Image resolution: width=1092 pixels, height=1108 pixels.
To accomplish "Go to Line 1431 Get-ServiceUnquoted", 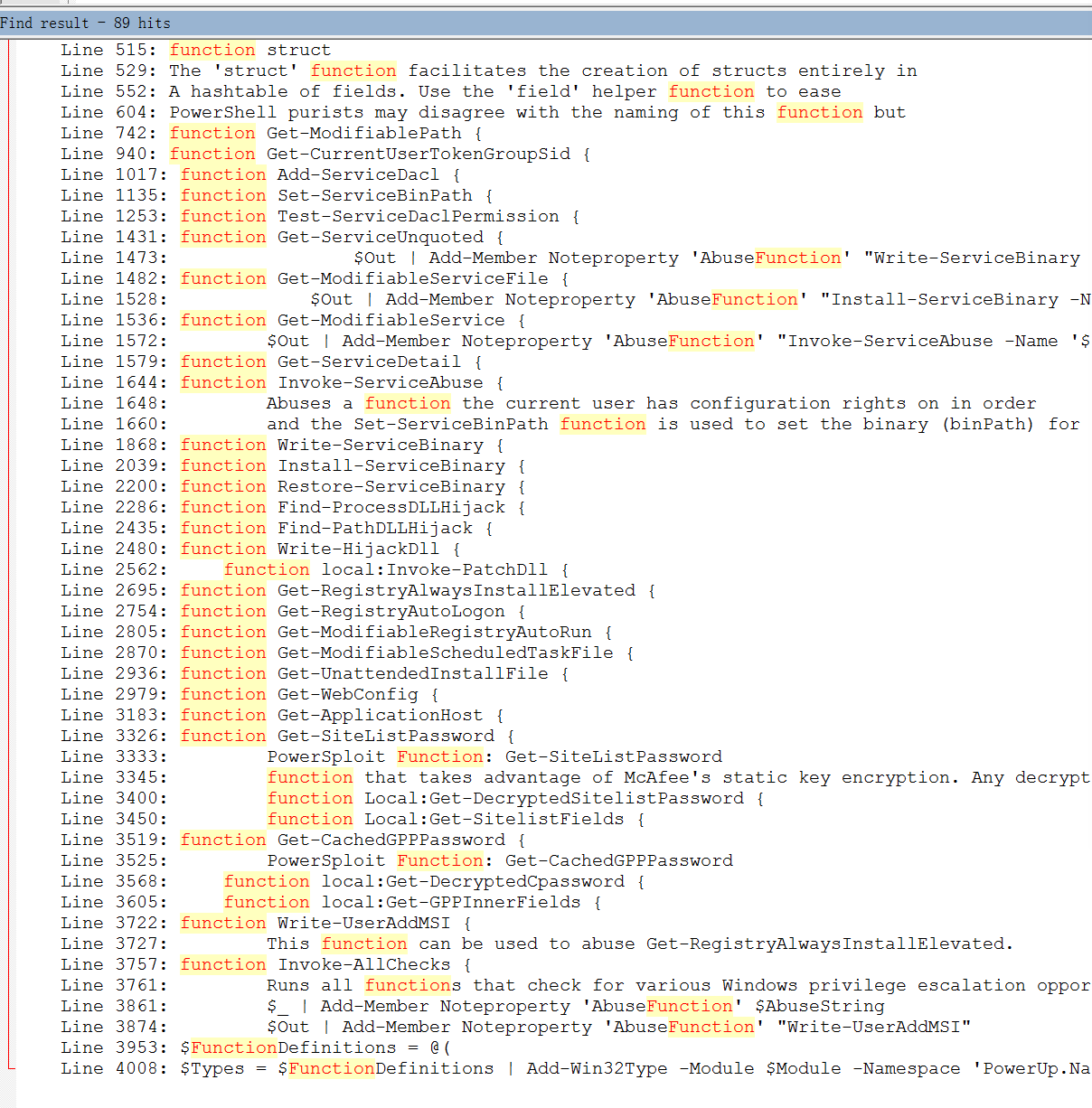I will pos(282,237).
